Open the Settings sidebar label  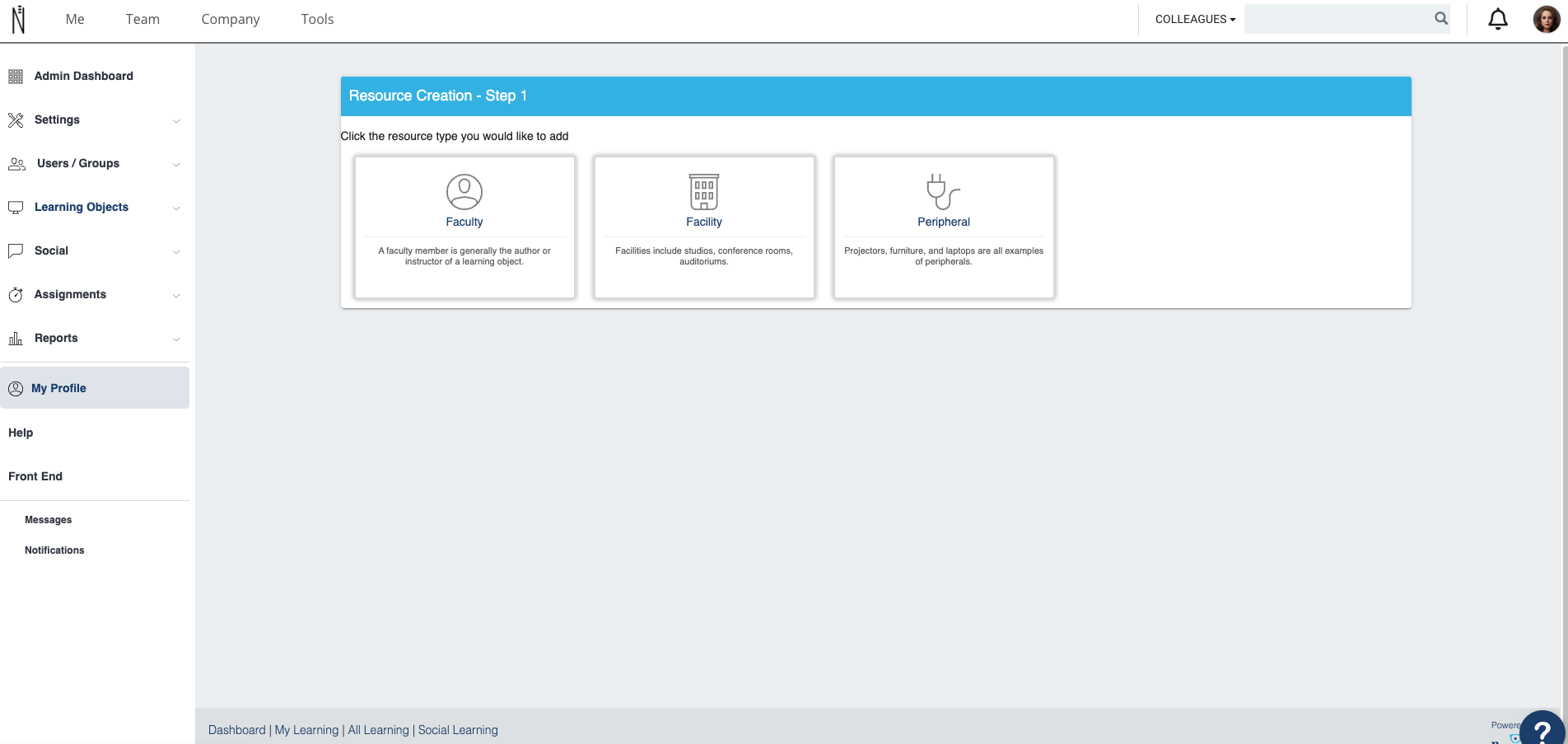pos(57,119)
